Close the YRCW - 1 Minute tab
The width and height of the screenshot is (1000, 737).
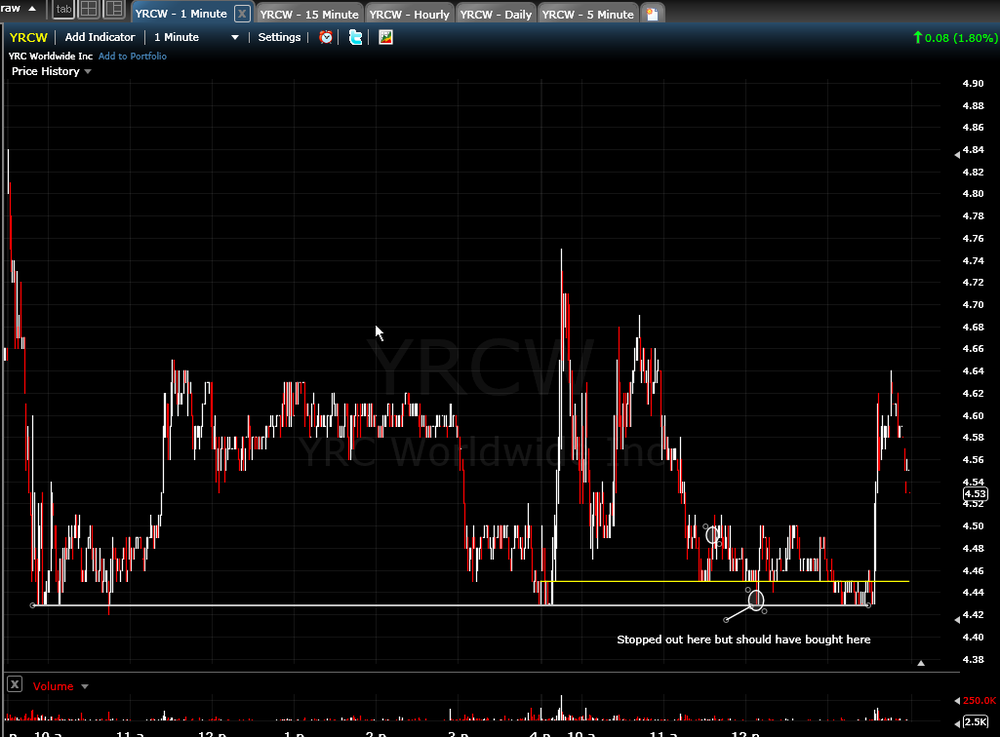point(242,13)
